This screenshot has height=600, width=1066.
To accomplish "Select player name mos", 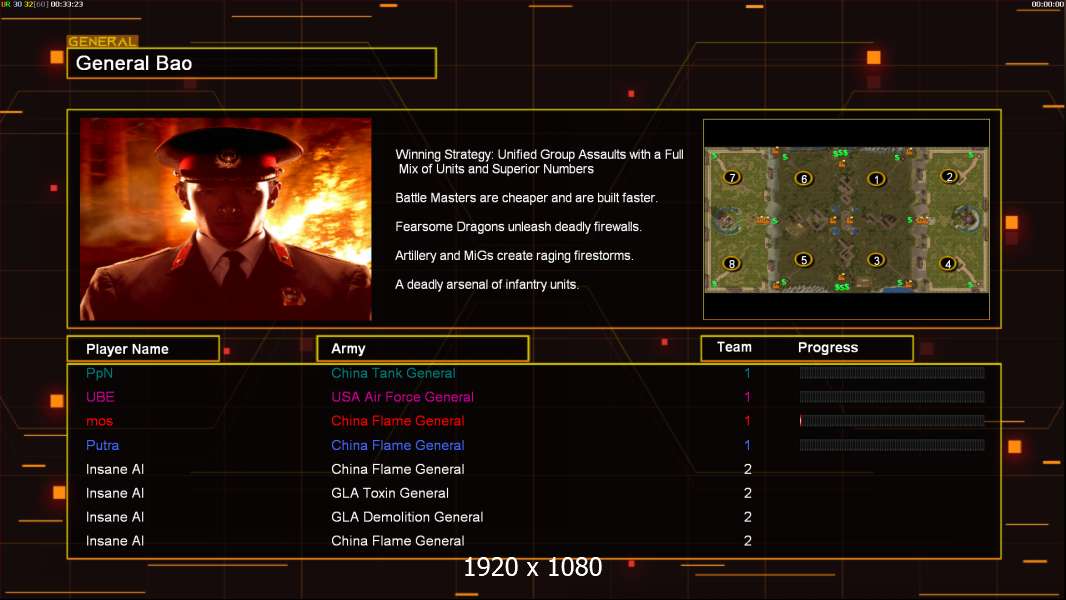I will click(x=99, y=421).
